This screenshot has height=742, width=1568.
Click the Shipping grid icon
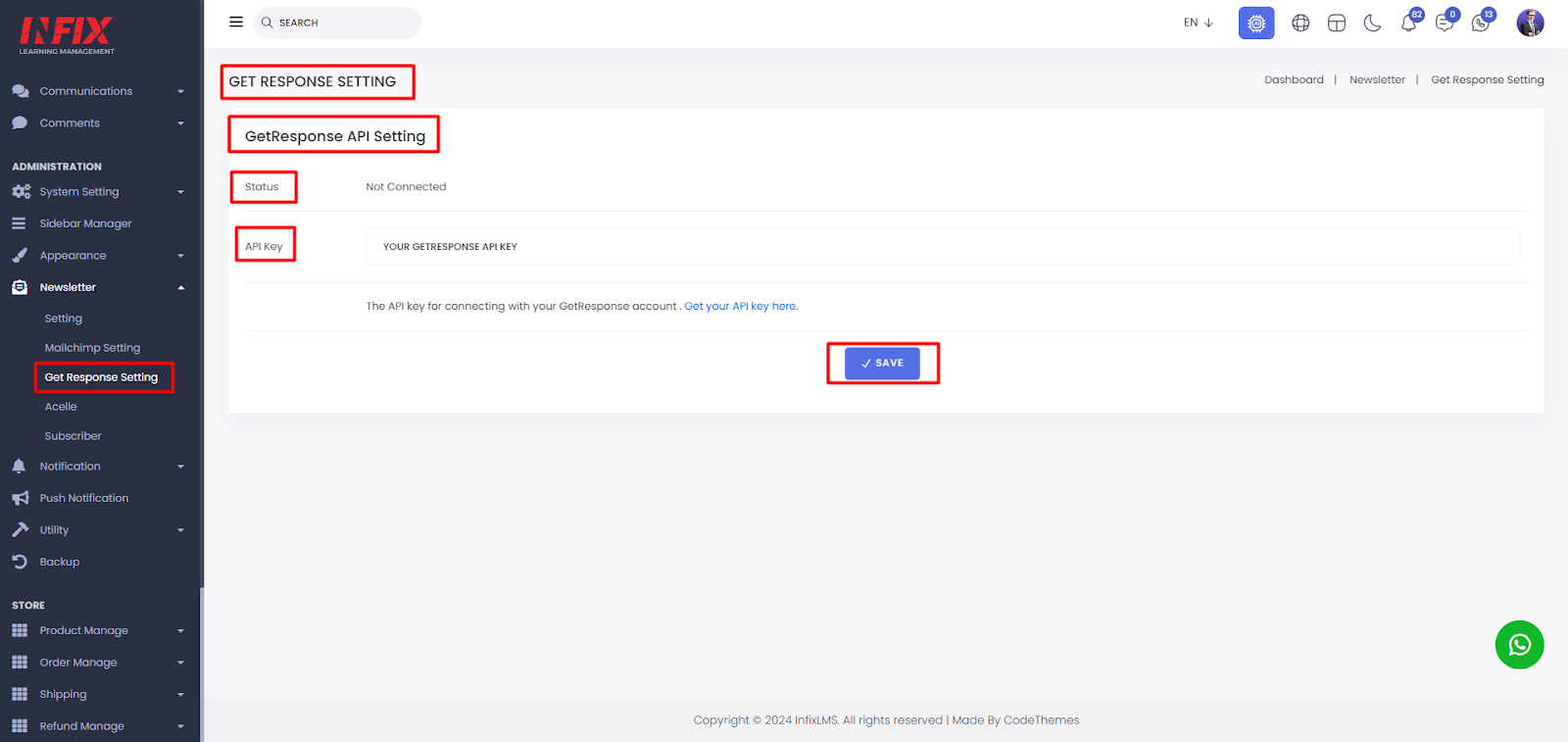pos(20,694)
